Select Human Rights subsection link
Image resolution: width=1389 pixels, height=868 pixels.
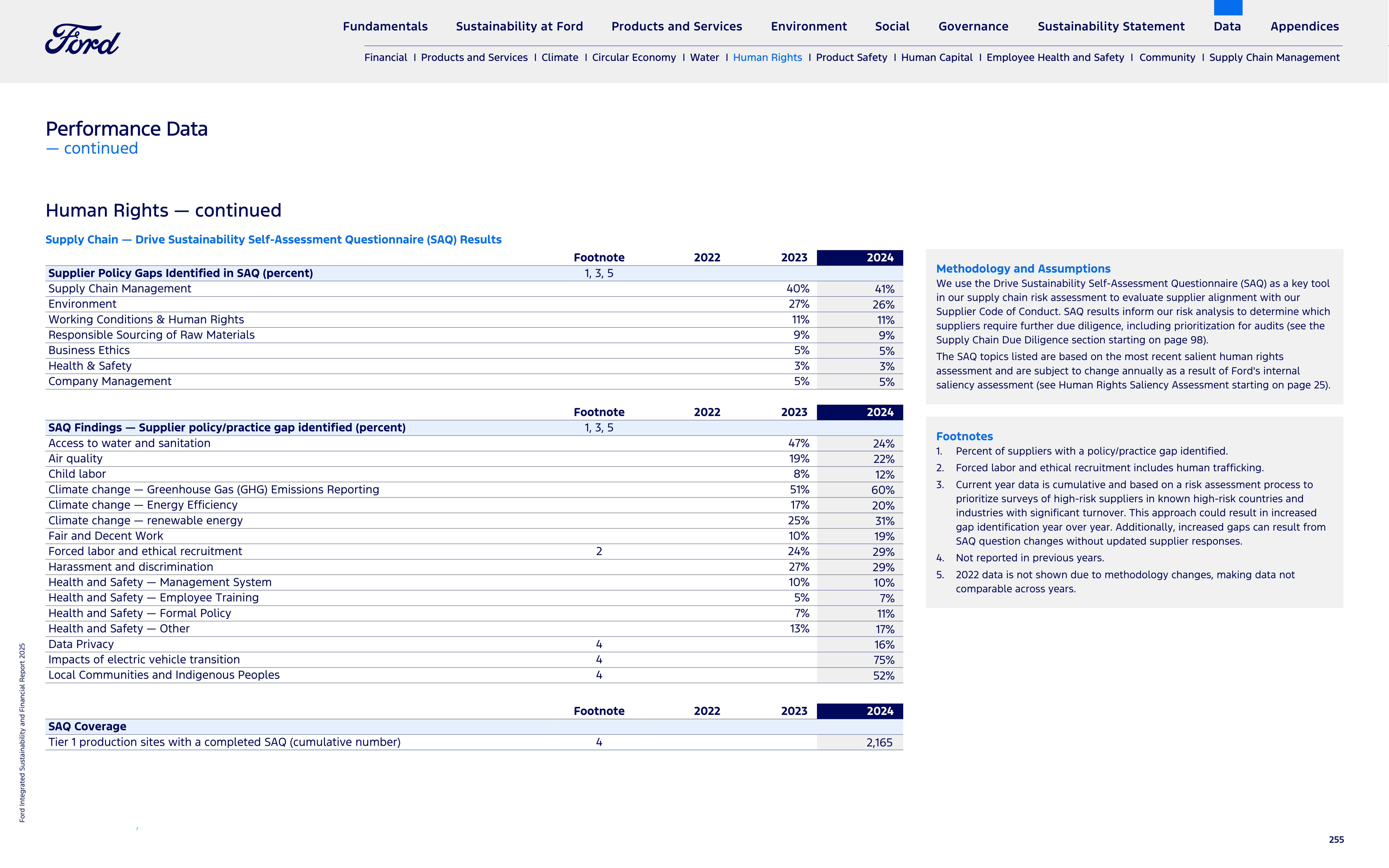click(768, 58)
